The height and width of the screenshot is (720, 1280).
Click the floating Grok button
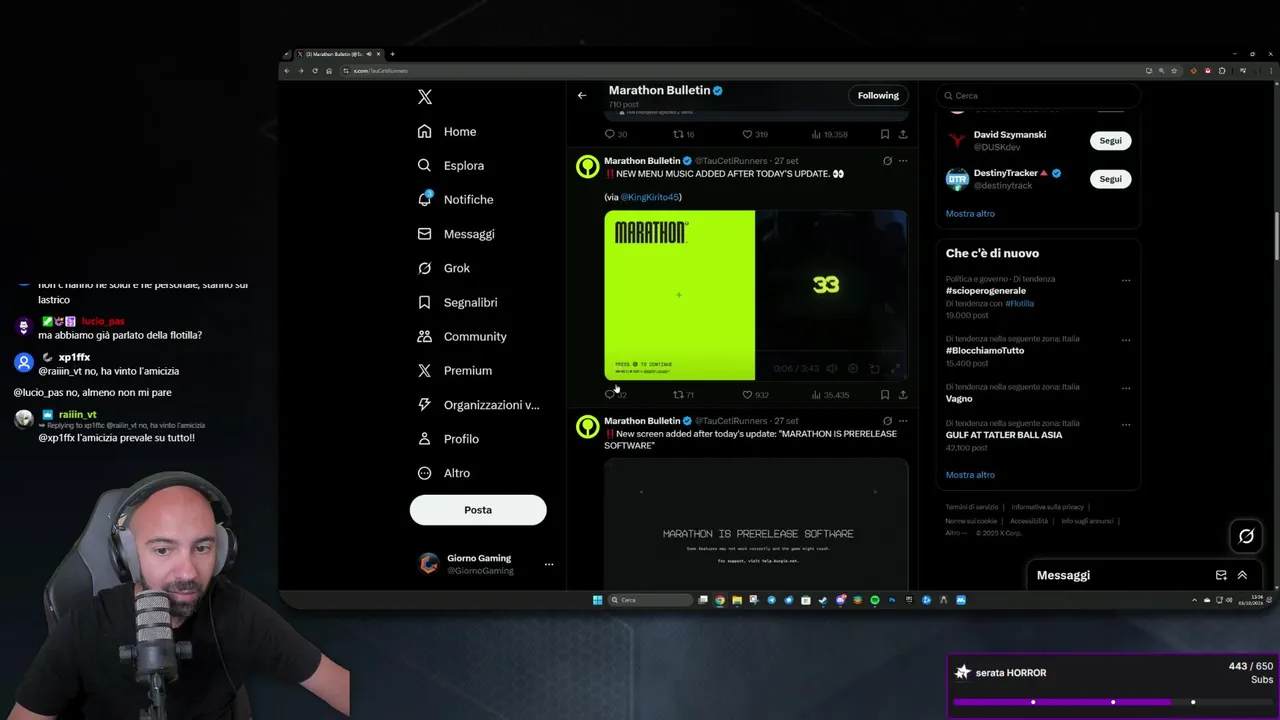point(1246,536)
